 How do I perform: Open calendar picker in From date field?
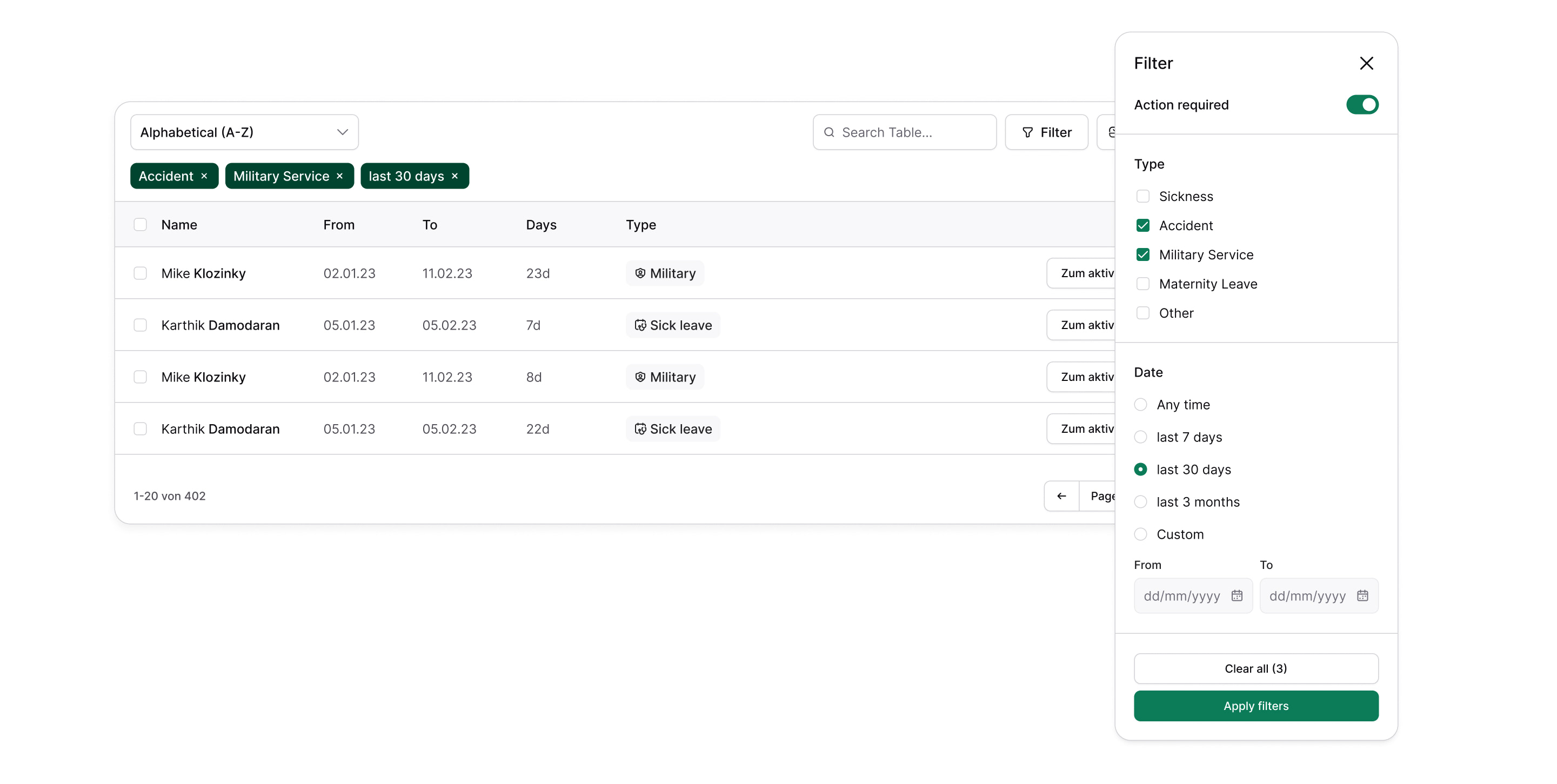point(1237,595)
